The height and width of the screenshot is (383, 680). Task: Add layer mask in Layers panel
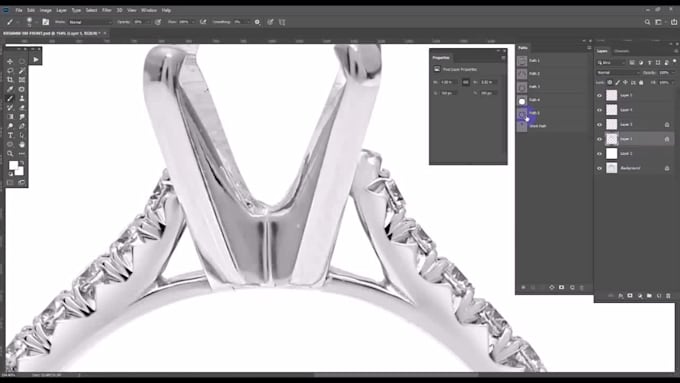point(630,295)
